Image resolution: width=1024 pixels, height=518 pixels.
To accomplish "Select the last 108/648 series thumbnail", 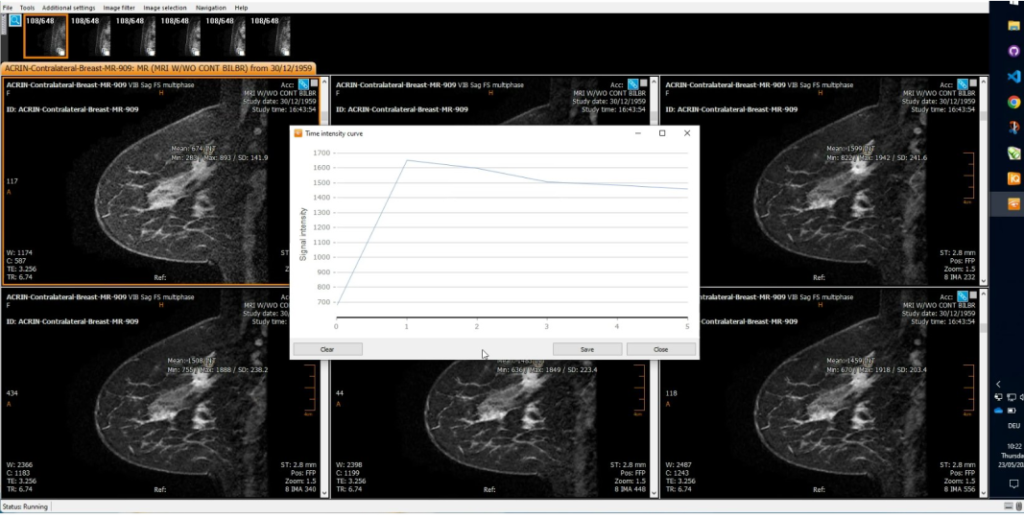I will 269,37.
